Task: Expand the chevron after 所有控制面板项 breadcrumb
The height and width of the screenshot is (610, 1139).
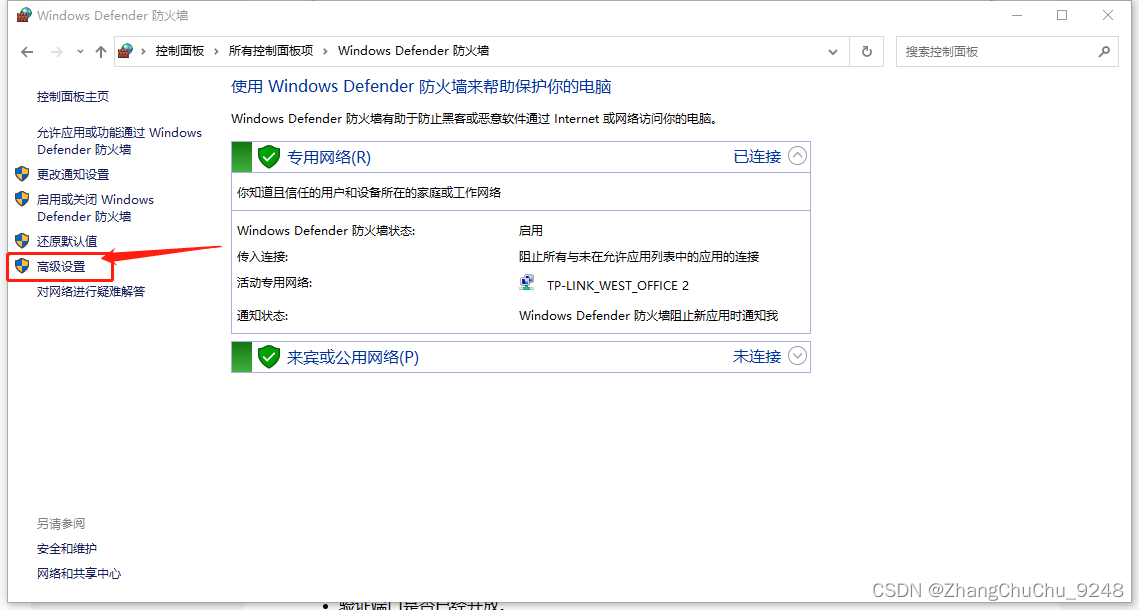Action: (325, 51)
